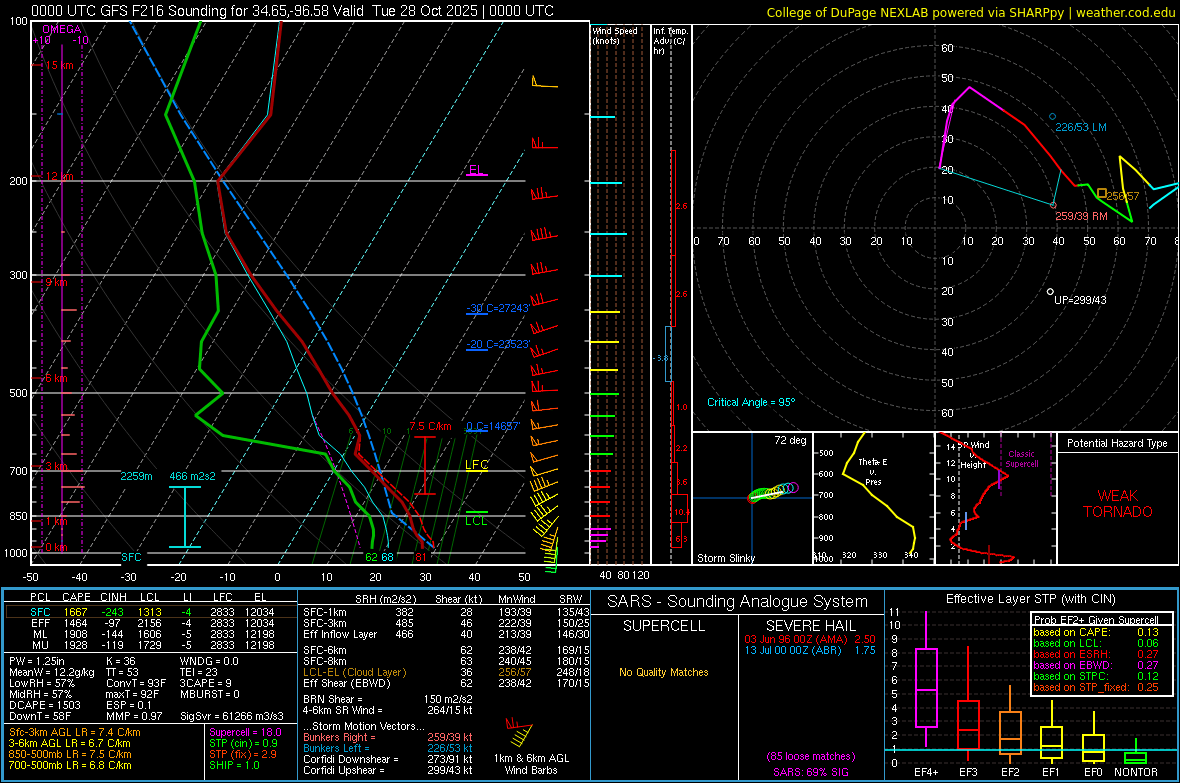Click the 'Potential Hazard Type' header
Screen dimensions: 1180x783
[x=1117, y=443]
